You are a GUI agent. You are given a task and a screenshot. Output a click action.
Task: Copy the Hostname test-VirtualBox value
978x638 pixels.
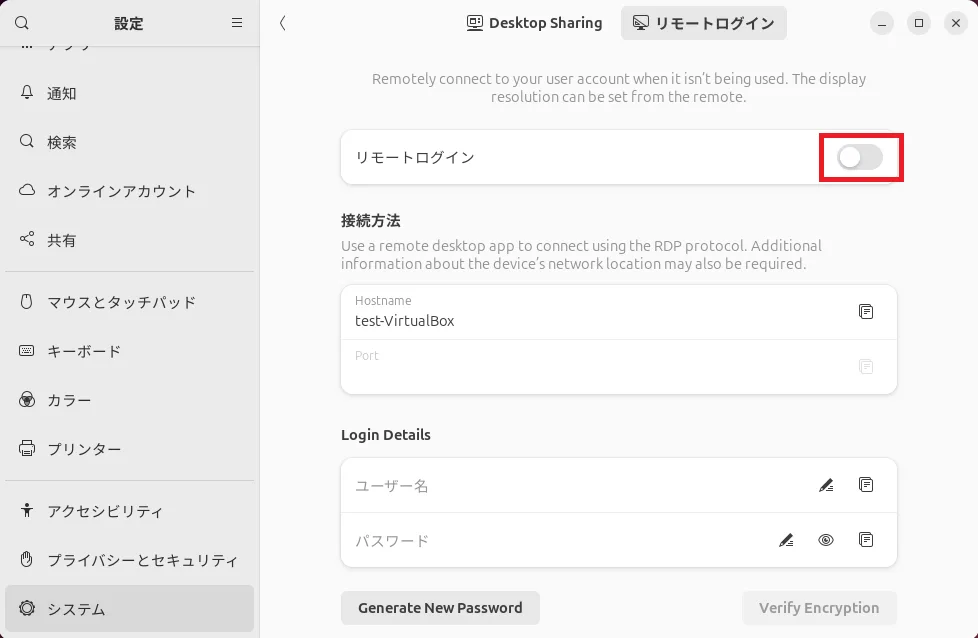pos(866,312)
